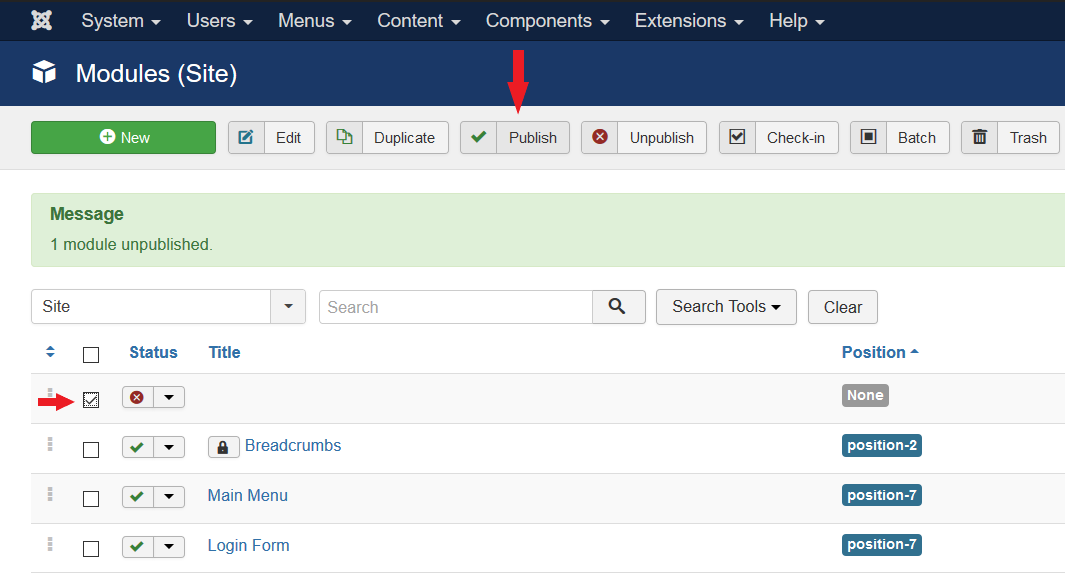Tick the Login Form row checkbox
This screenshot has height=576, width=1065.
(x=91, y=549)
